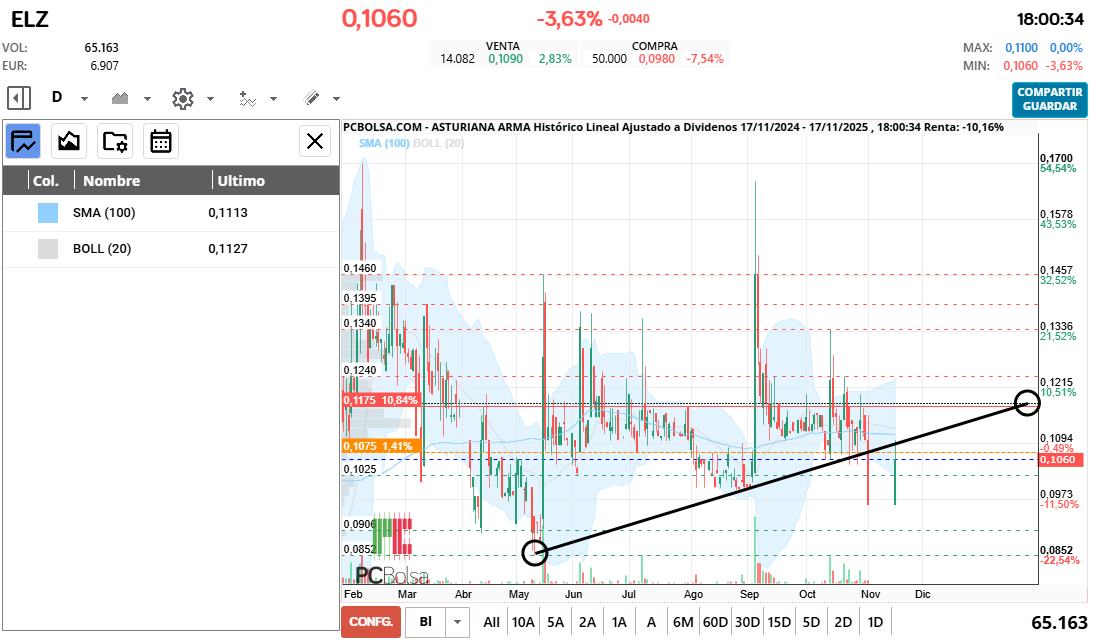Expand the settings gear dropdown arrow

point(210,98)
